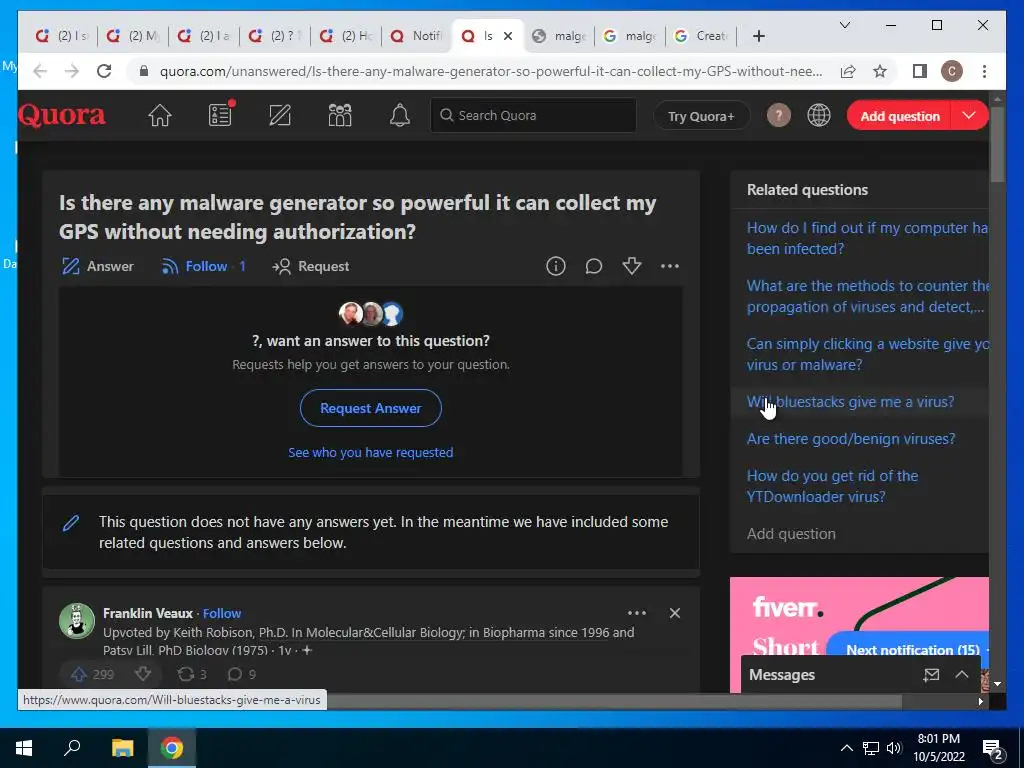This screenshot has height=768, width=1024.
Task: Reload the page in Chrome
Action: coord(104,71)
